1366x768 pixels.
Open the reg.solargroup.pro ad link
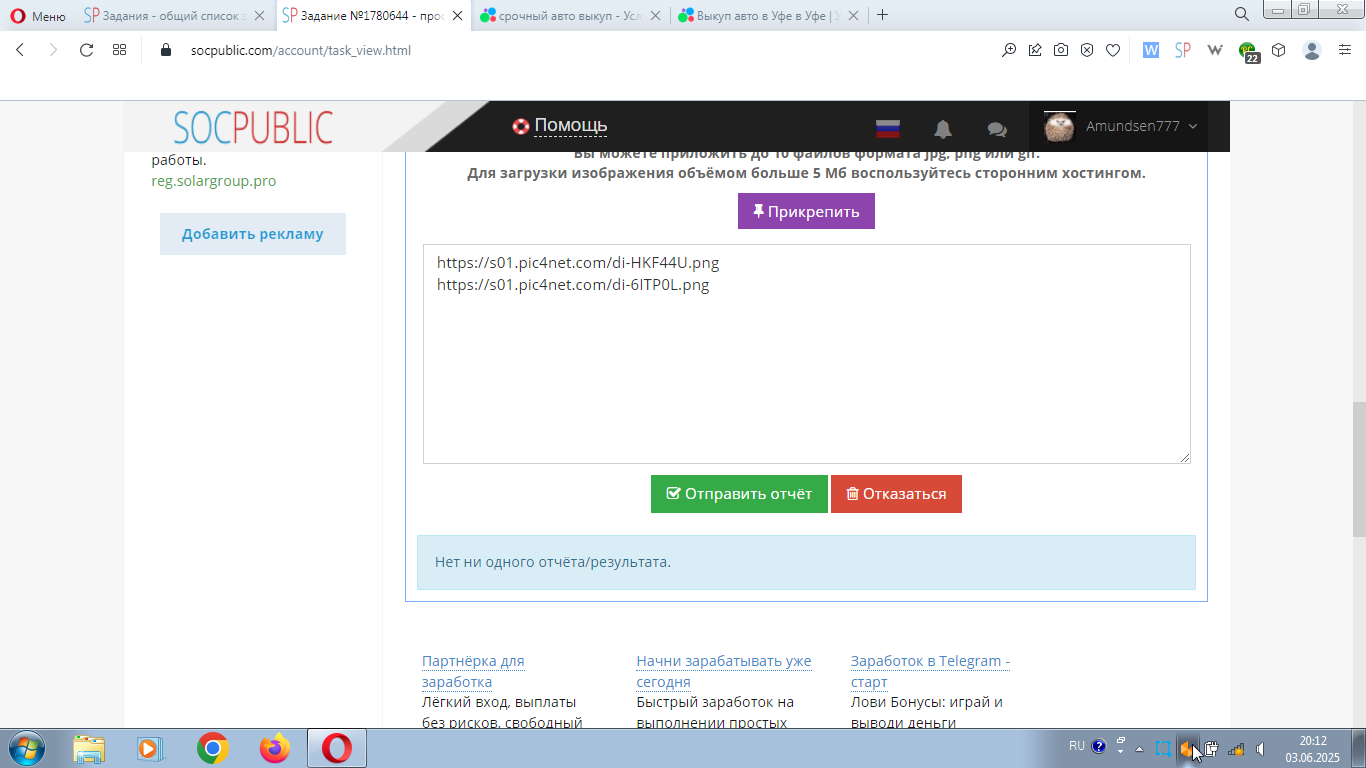click(214, 181)
